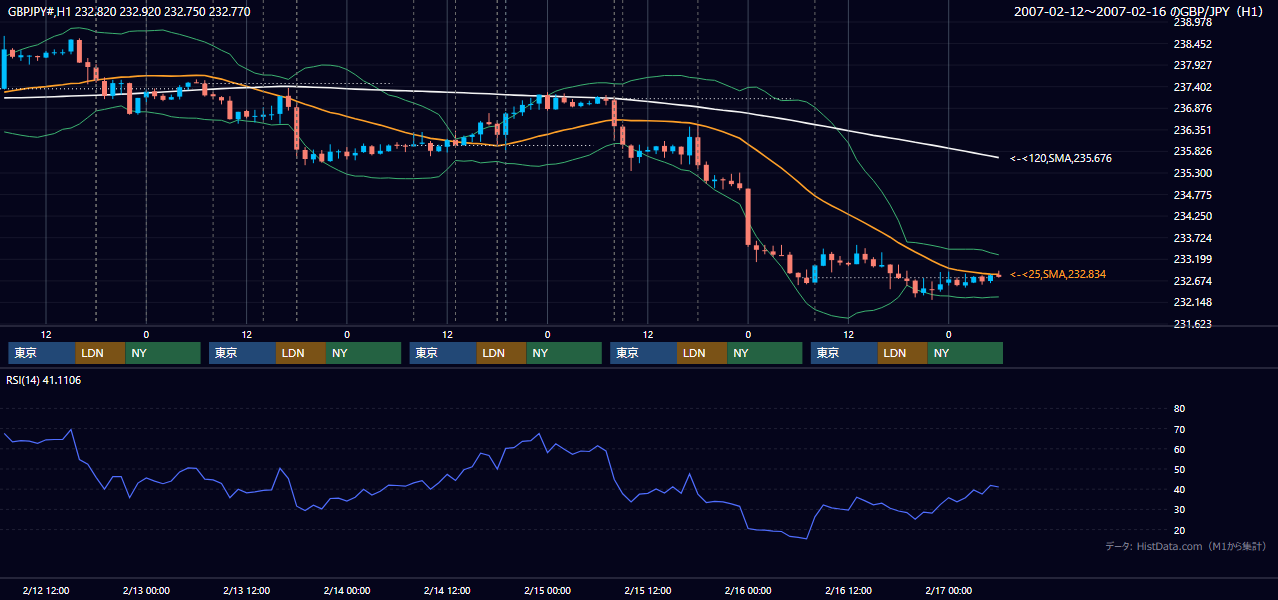This screenshot has height=600, width=1278.
Task: Pick the LDN session box for 2/14
Action: coord(502,353)
